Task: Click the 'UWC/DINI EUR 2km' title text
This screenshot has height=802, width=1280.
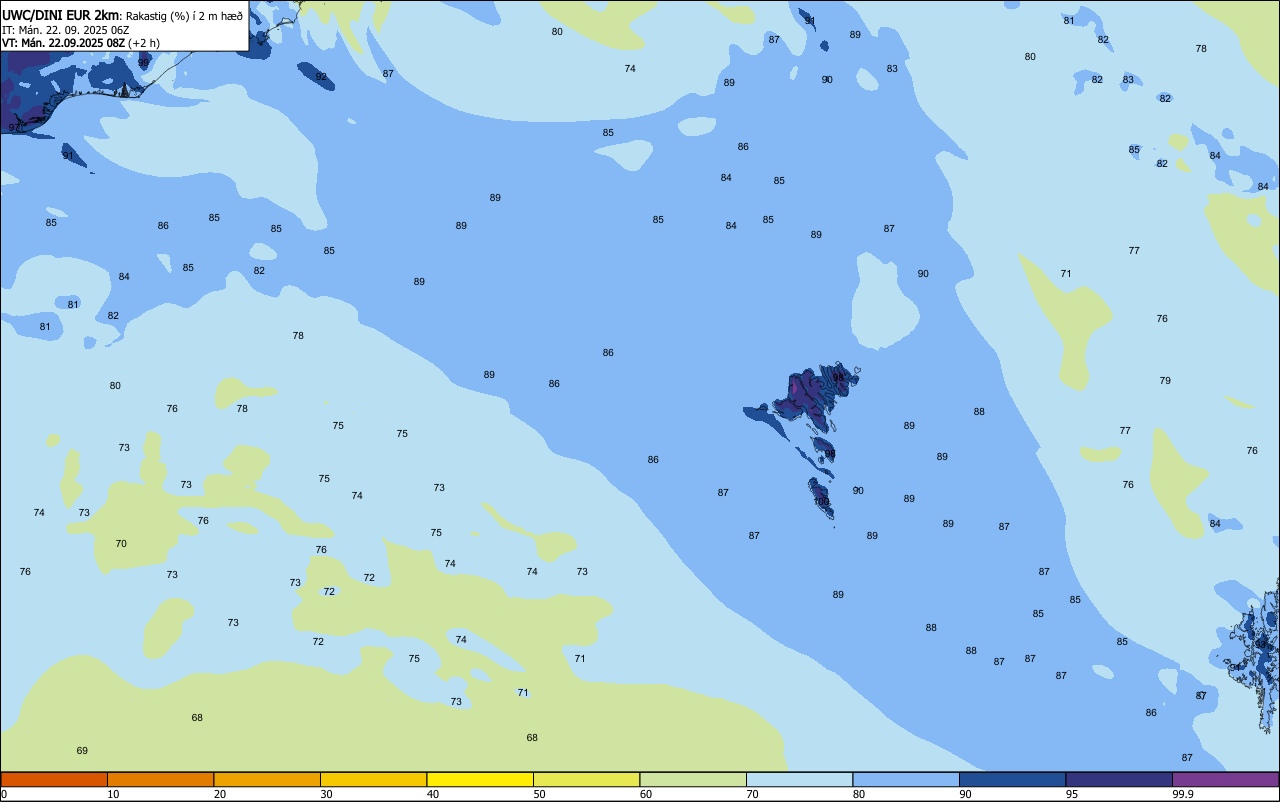Action: coord(61,14)
